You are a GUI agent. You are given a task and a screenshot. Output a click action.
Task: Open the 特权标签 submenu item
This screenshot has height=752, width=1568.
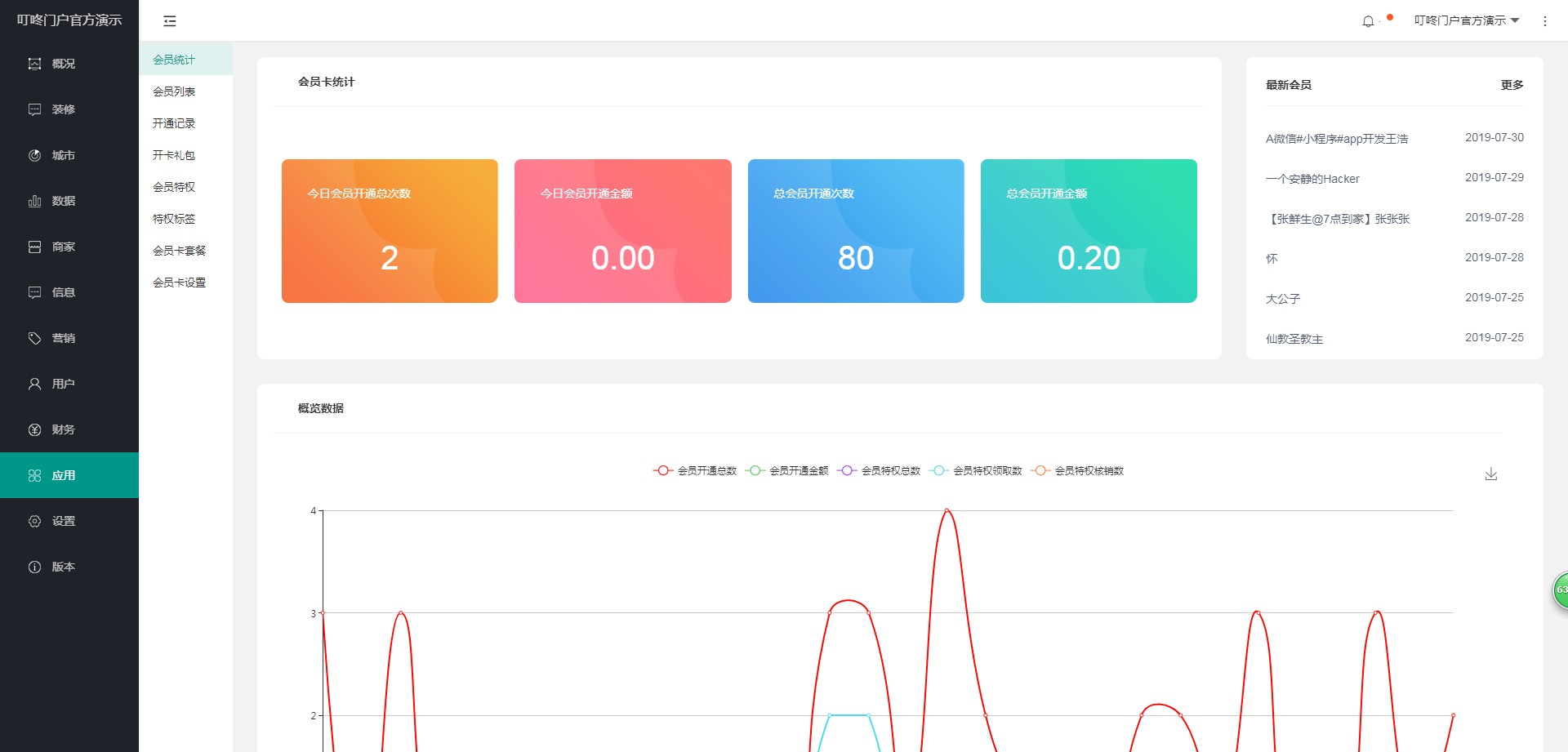pos(185,219)
